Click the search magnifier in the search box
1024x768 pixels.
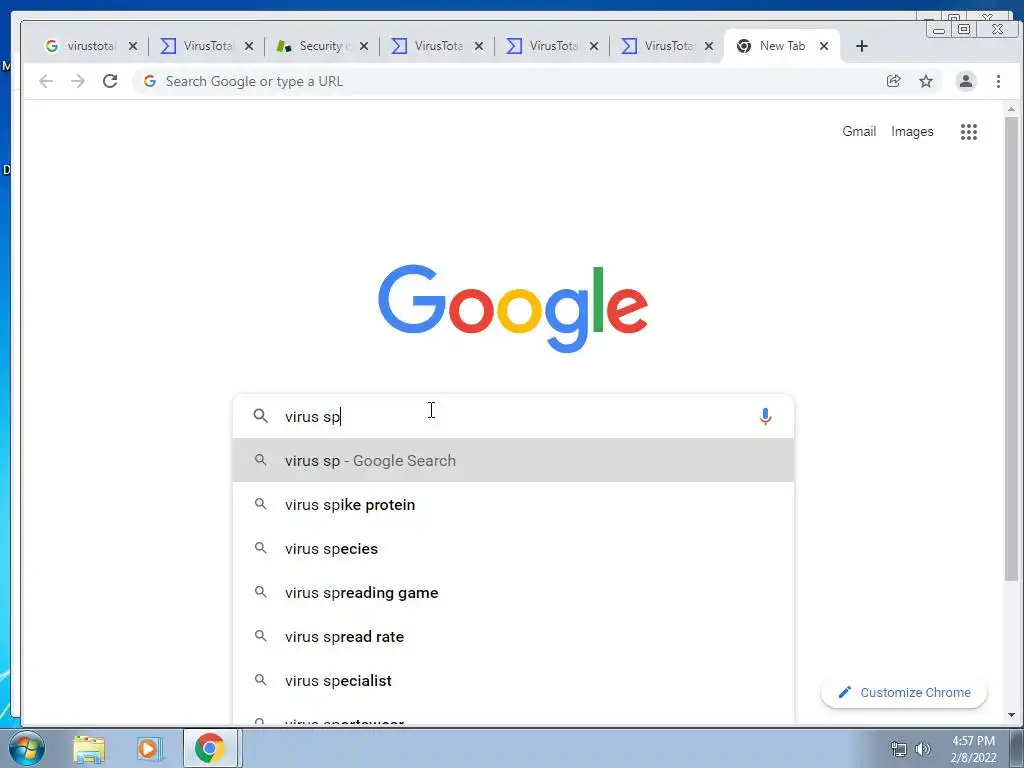coord(261,416)
